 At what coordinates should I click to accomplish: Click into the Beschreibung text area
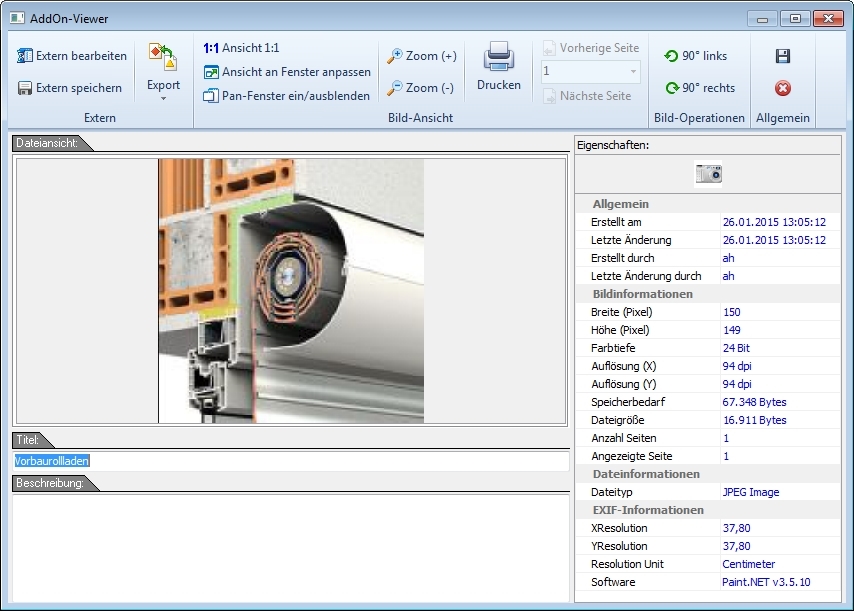tap(291, 547)
